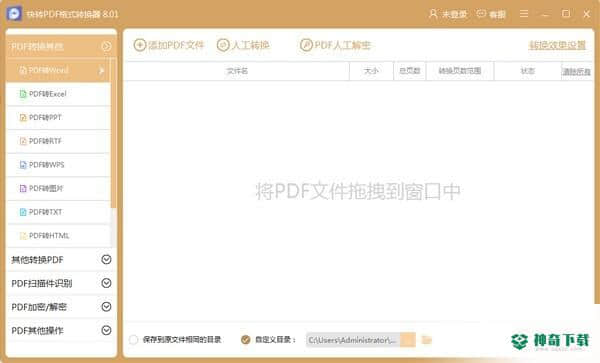Expand the 其他转换PDF section chevron
This screenshot has height=363, width=600.
[106, 260]
